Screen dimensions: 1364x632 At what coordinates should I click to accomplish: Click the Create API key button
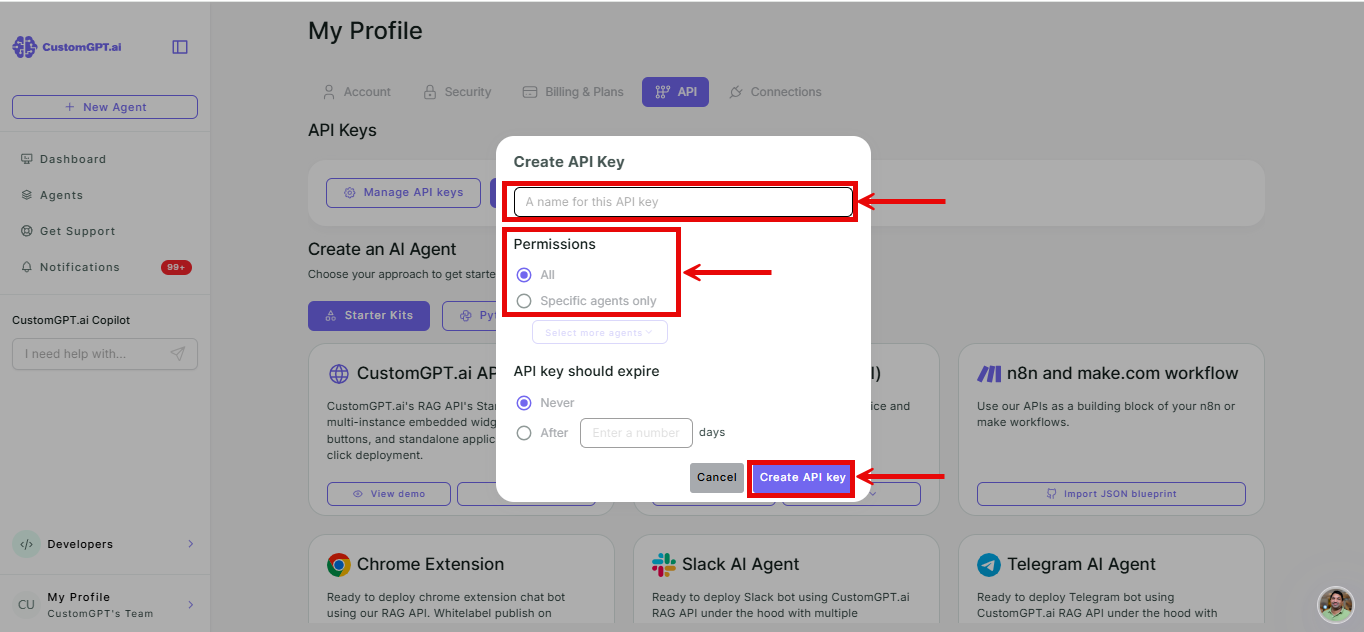pyautogui.click(x=802, y=478)
